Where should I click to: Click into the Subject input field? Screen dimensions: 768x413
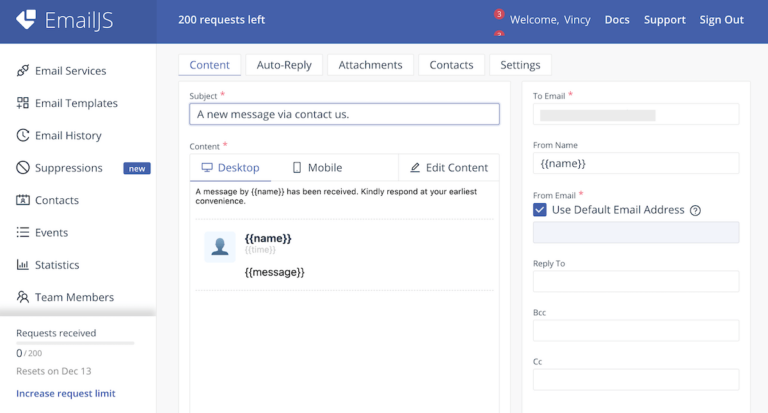pyautogui.click(x=344, y=114)
